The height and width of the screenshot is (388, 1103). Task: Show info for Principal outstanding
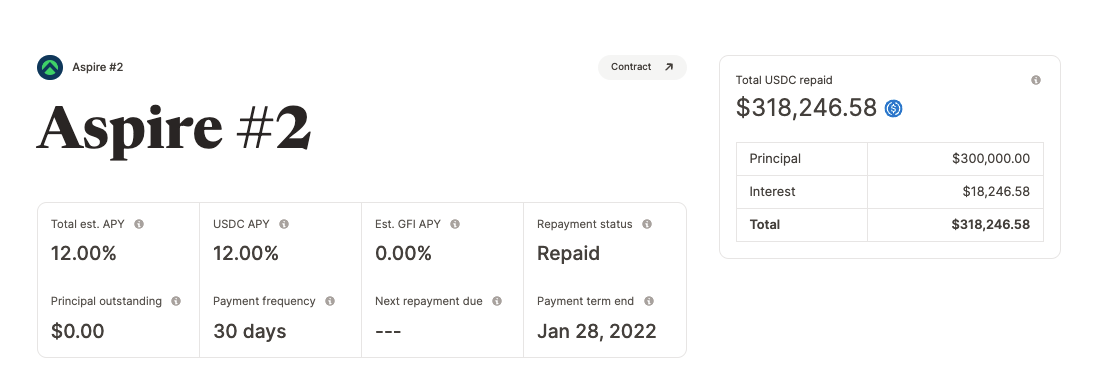[x=176, y=302]
